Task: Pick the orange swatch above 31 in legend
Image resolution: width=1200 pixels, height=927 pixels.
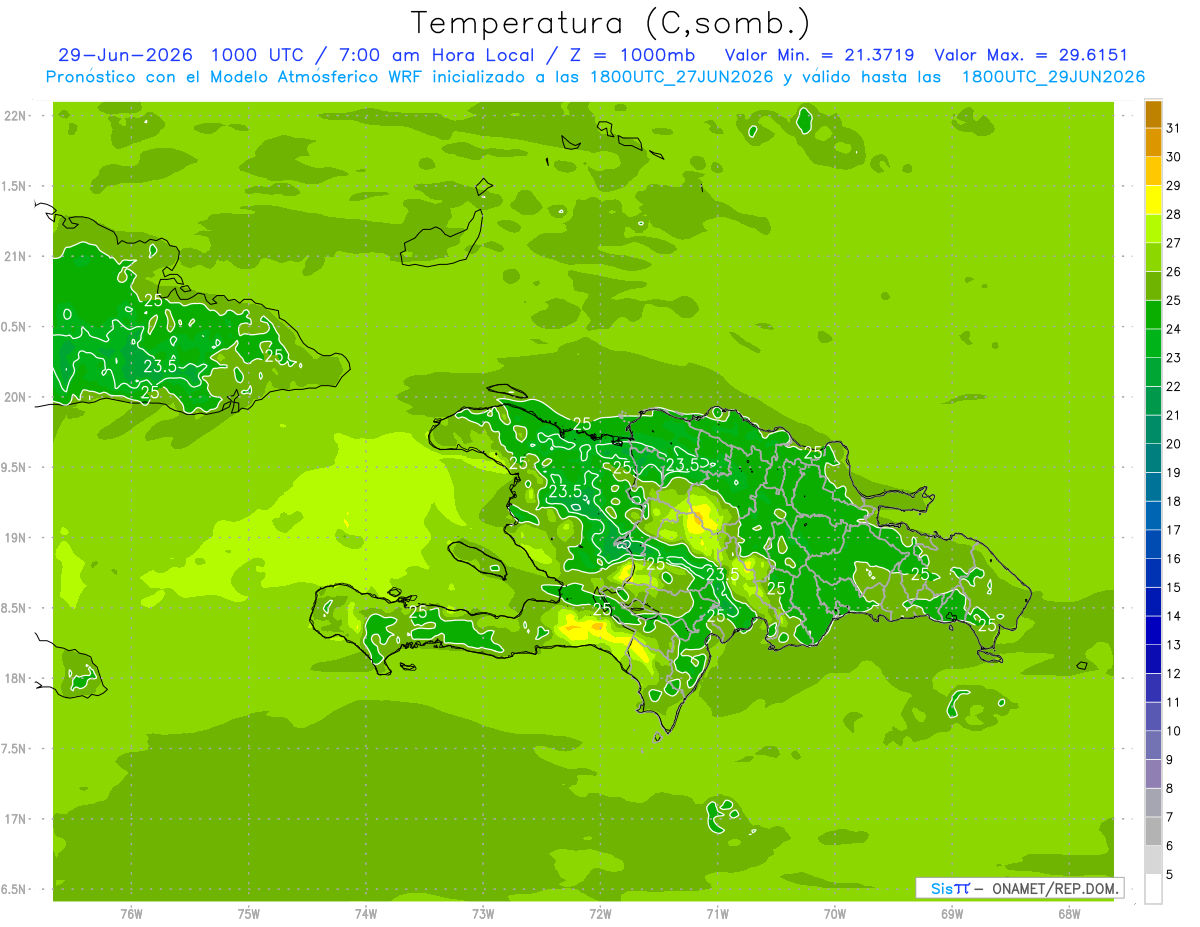Action: (1153, 114)
